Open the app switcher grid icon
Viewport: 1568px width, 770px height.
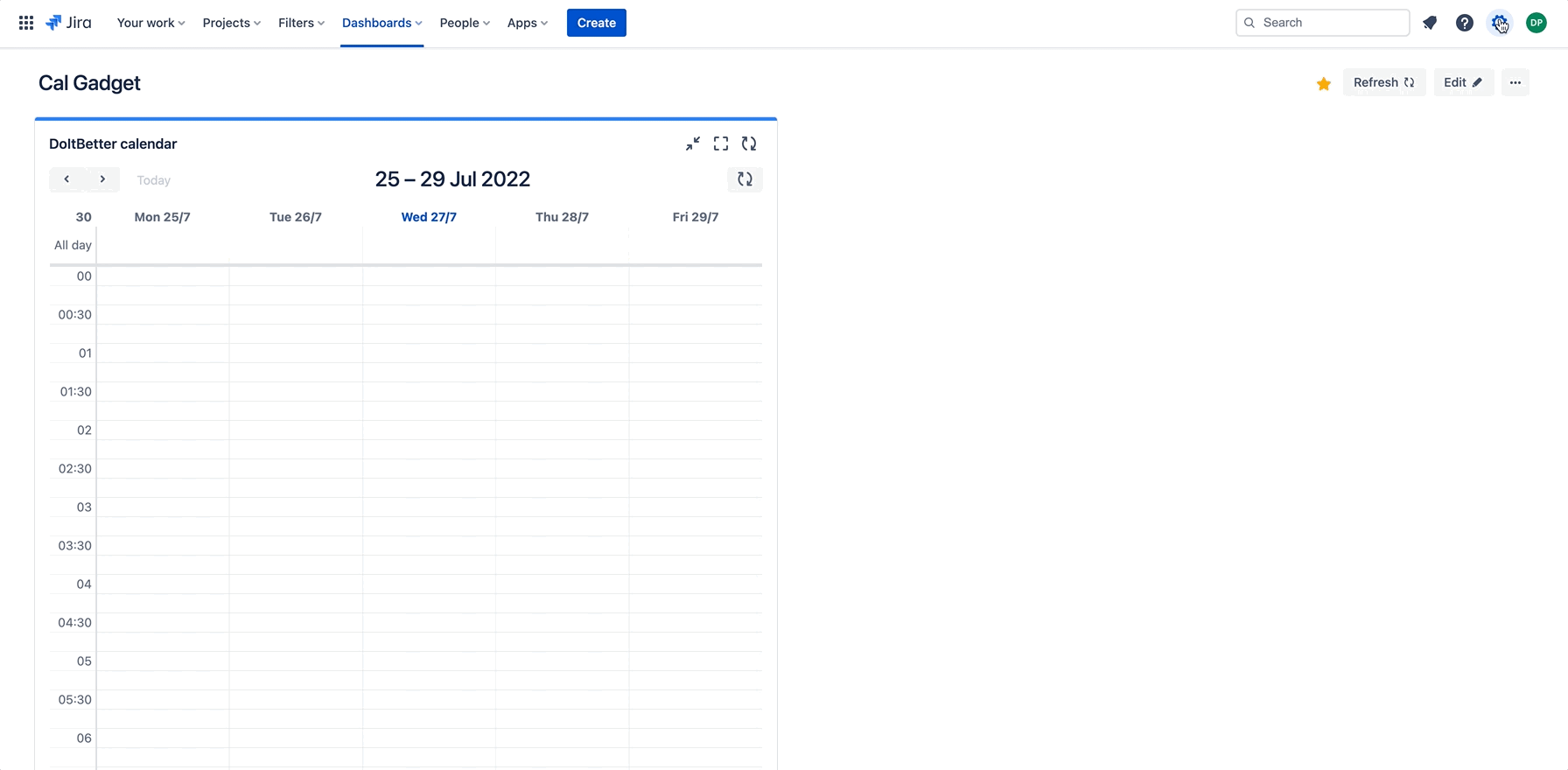click(x=26, y=23)
